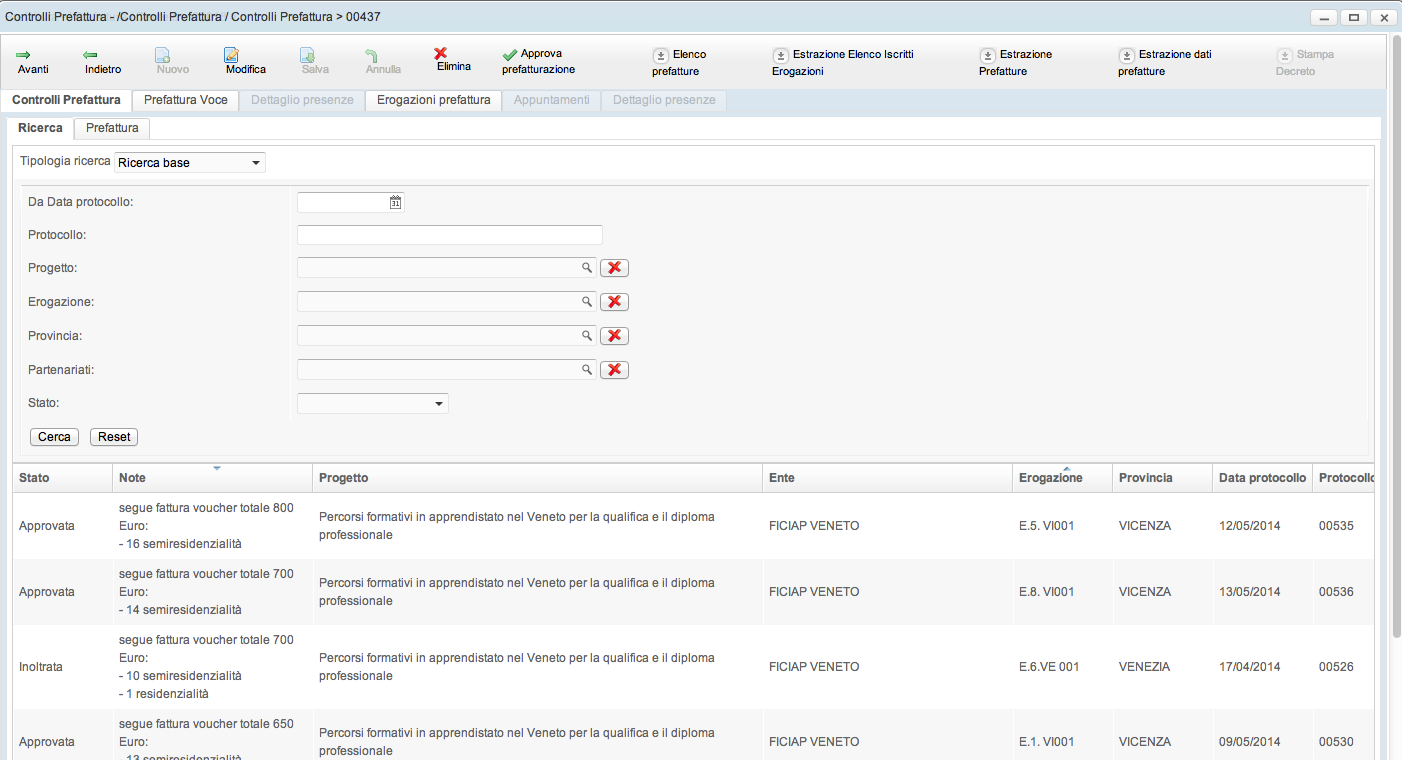Click the Erogazione field search magnifier
This screenshot has height=760, width=1402.
588,302
